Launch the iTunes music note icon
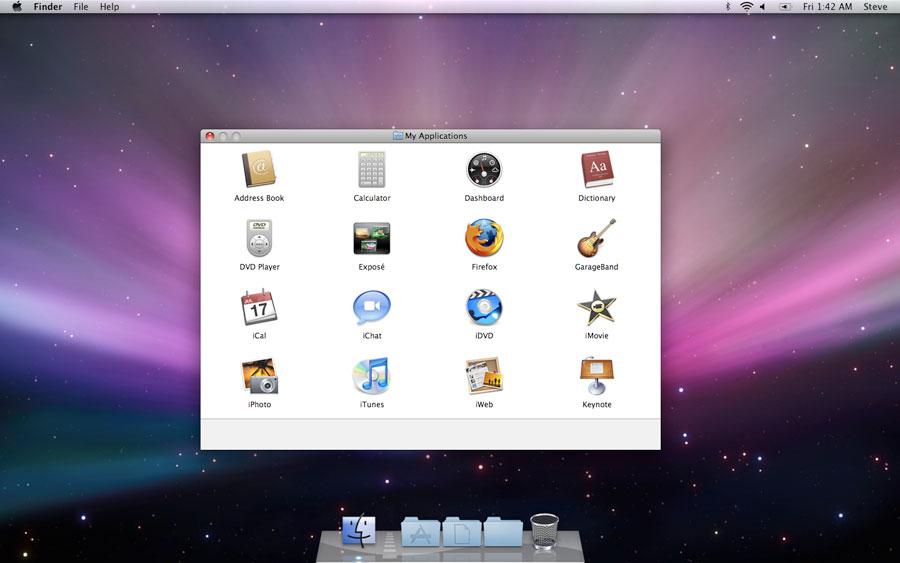Image resolution: width=900 pixels, height=563 pixels. 371,376
